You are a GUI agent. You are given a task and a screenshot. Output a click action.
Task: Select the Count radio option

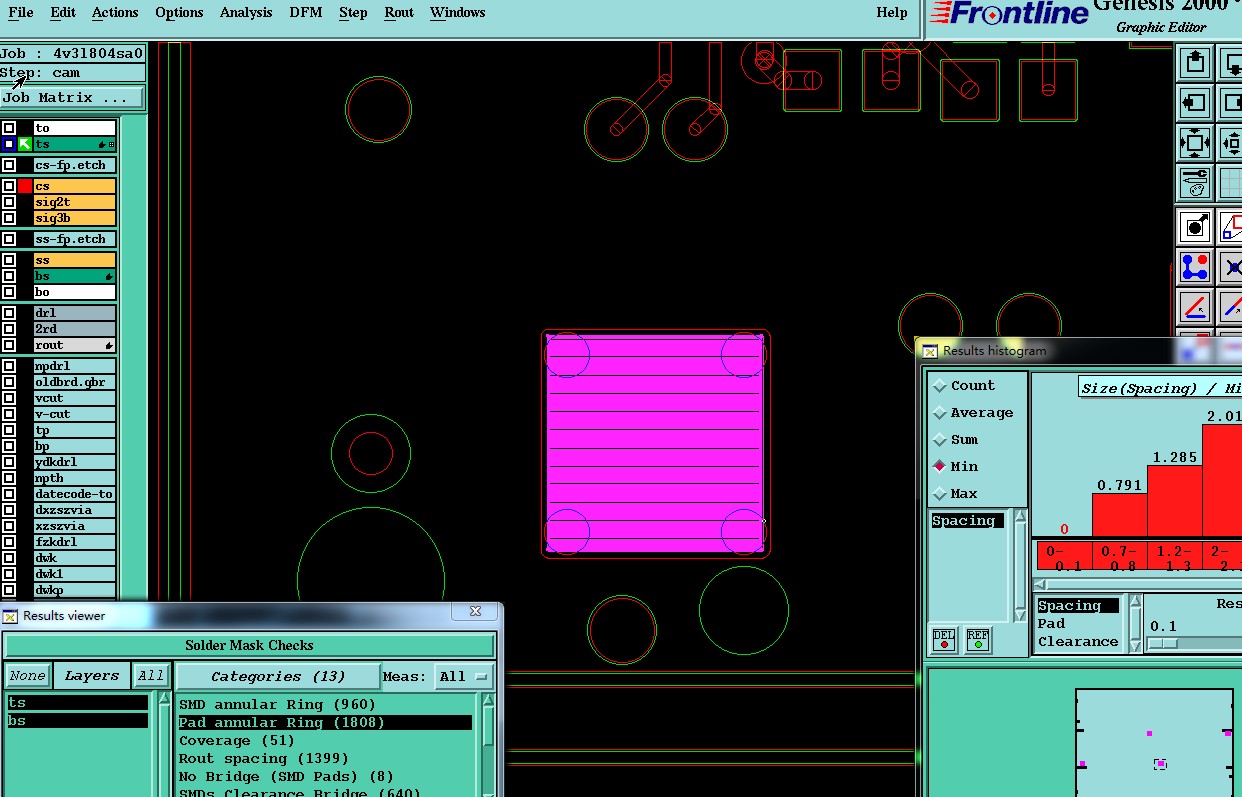(x=940, y=386)
